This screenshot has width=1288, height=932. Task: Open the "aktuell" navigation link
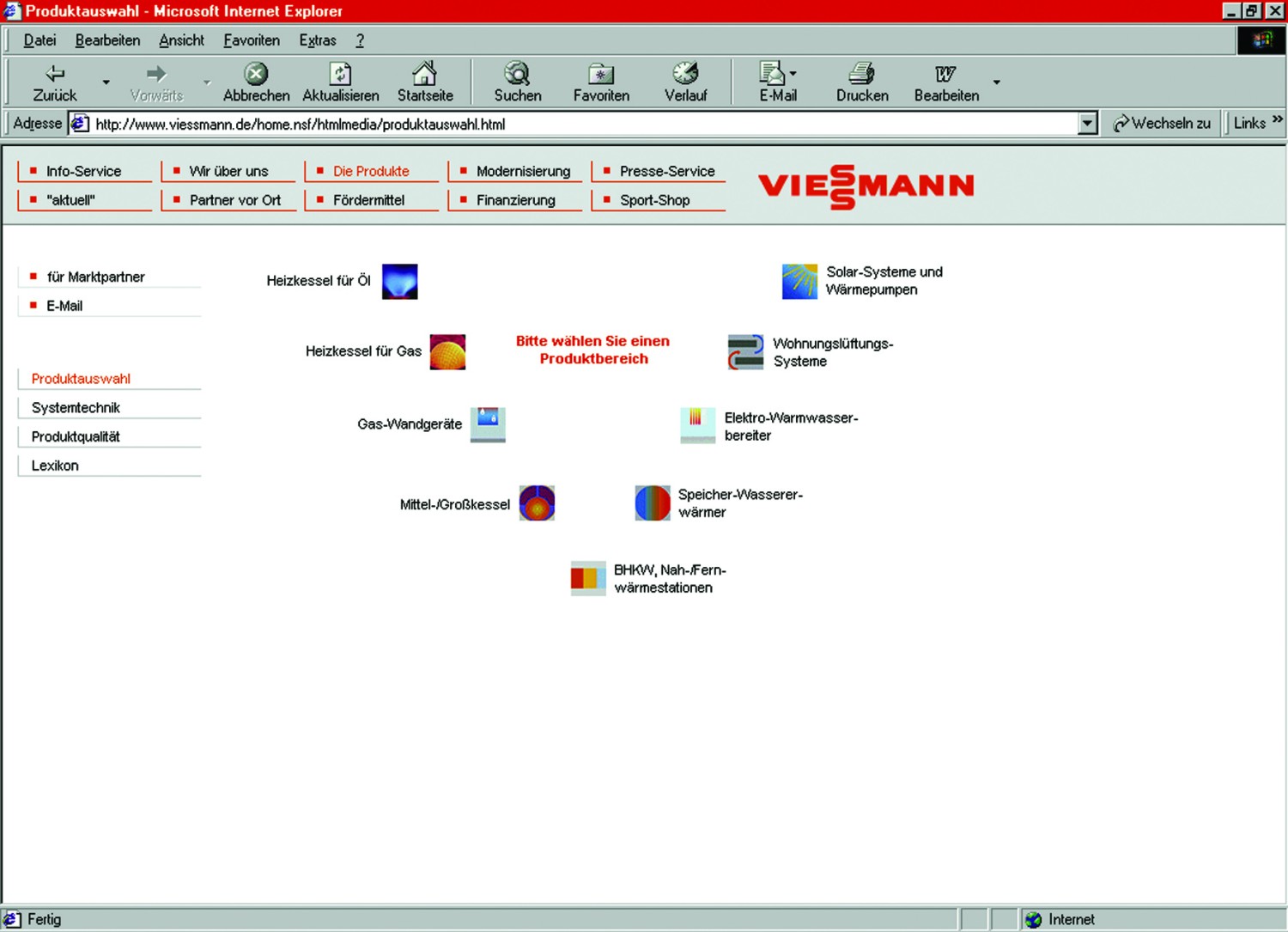click(x=71, y=200)
